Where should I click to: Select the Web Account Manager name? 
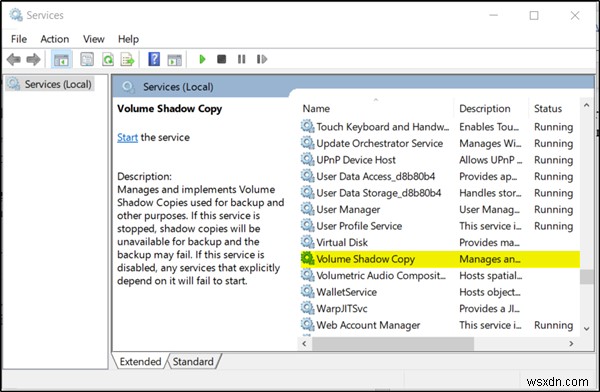click(368, 325)
